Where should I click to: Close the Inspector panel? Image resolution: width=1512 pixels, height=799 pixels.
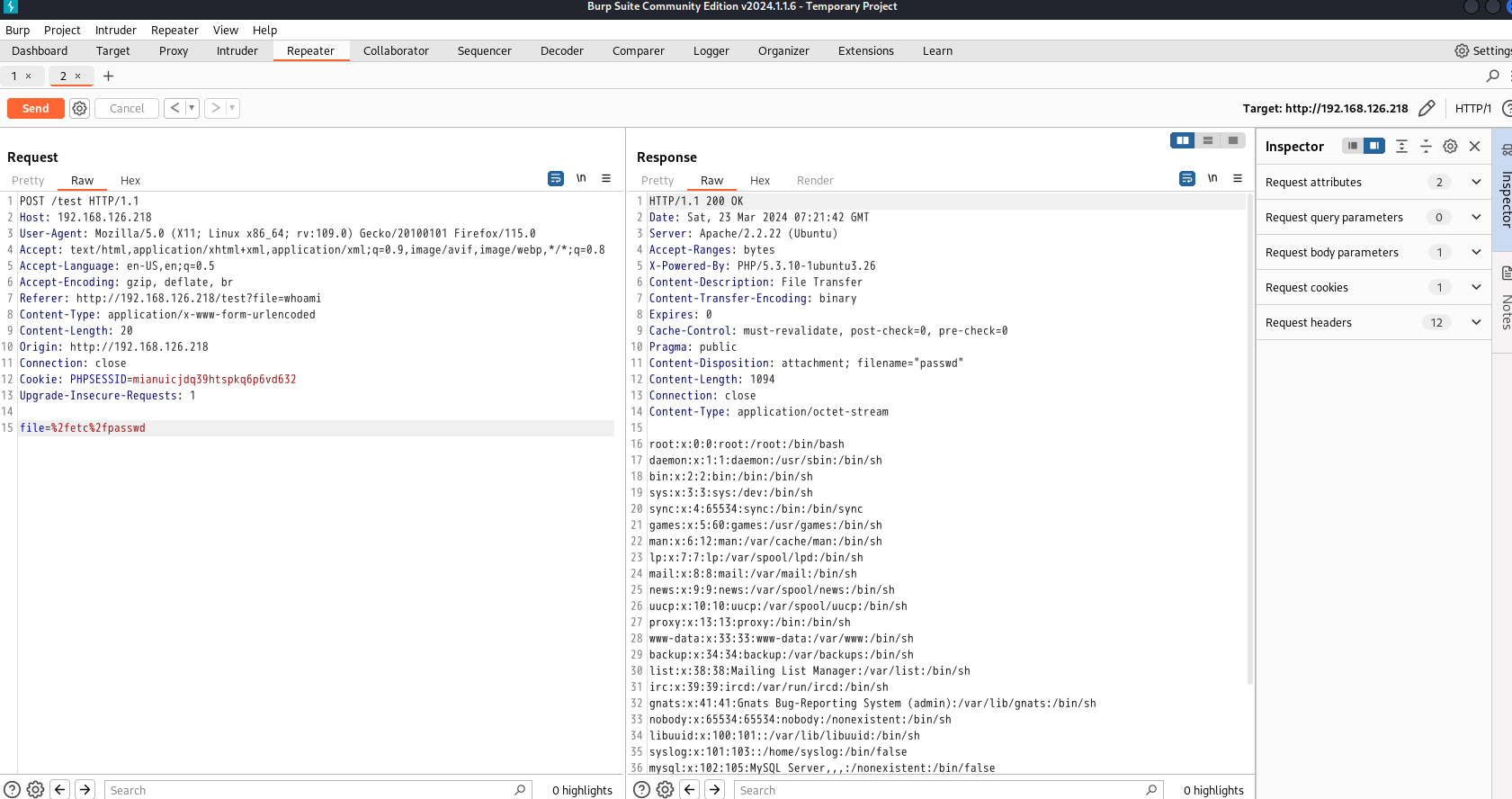click(1474, 146)
